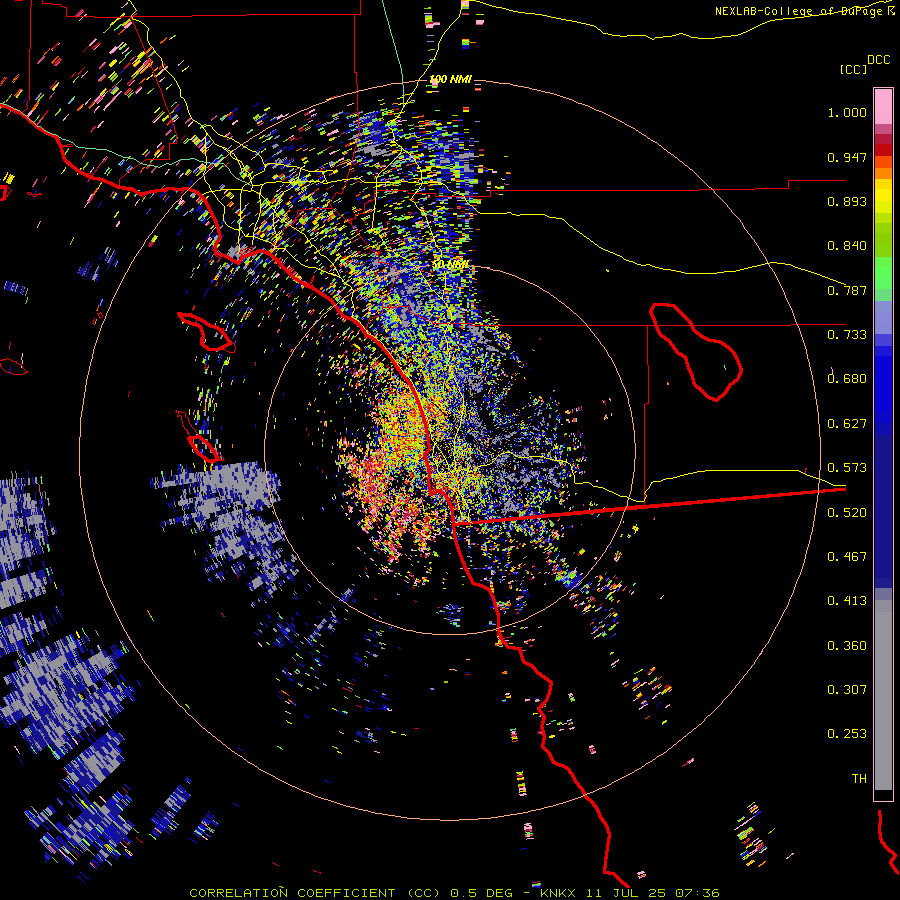
Task: Click the 0.893 legend value
Action: (x=847, y=201)
